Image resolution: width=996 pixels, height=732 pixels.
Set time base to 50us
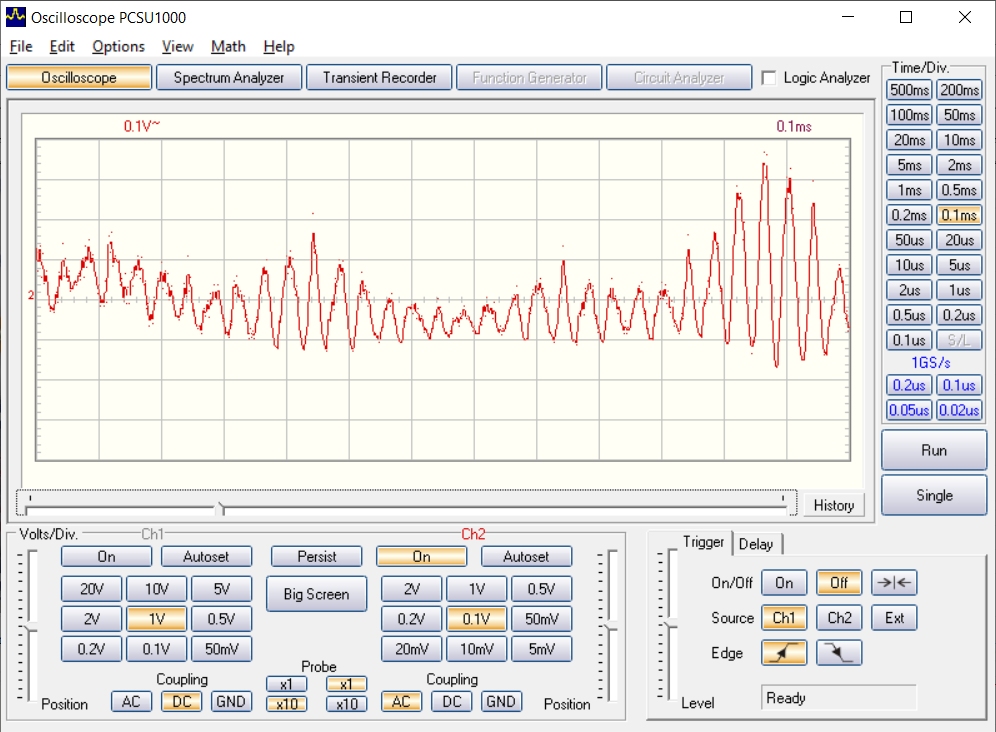click(909, 240)
